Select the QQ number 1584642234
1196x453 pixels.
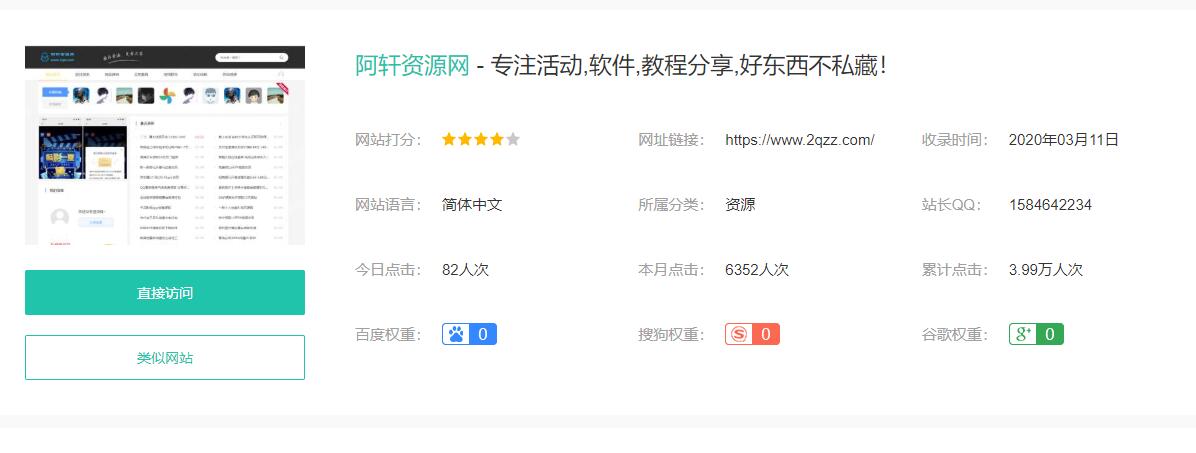pos(1050,205)
